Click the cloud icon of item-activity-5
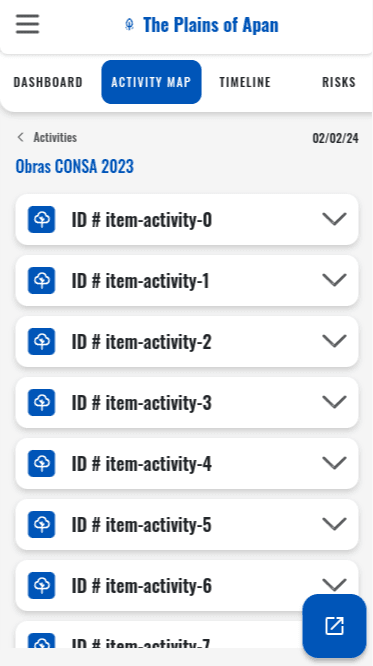Screen dimensions: 373x666 click(42, 525)
